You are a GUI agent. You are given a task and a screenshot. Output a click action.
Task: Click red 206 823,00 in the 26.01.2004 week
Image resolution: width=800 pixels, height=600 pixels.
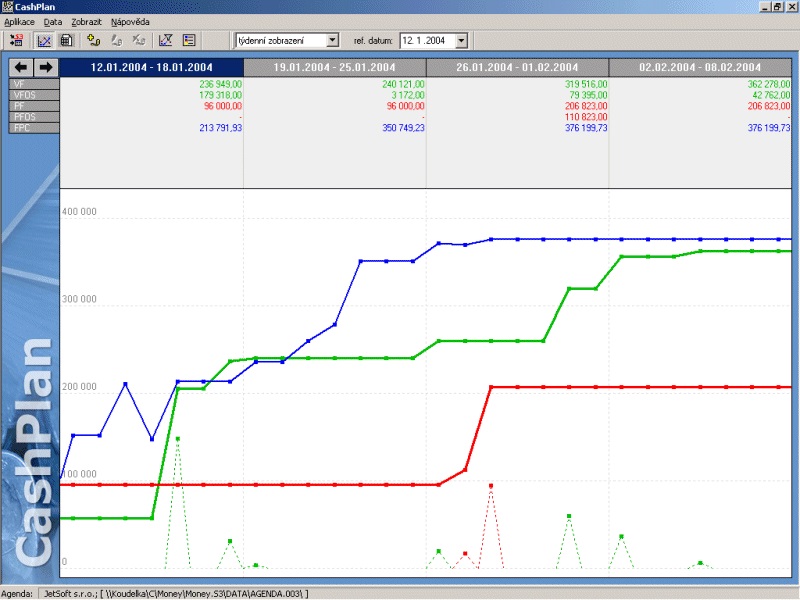point(586,106)
